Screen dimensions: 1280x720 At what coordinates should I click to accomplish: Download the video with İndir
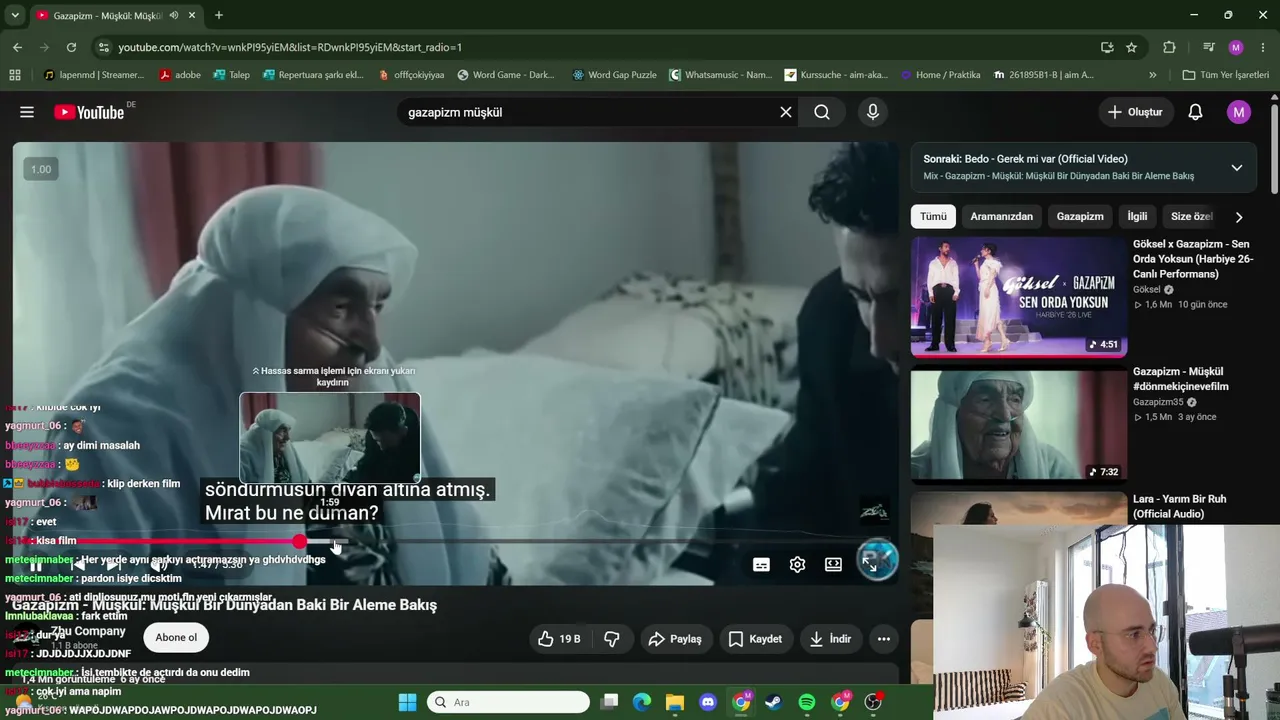click(829, 639)
